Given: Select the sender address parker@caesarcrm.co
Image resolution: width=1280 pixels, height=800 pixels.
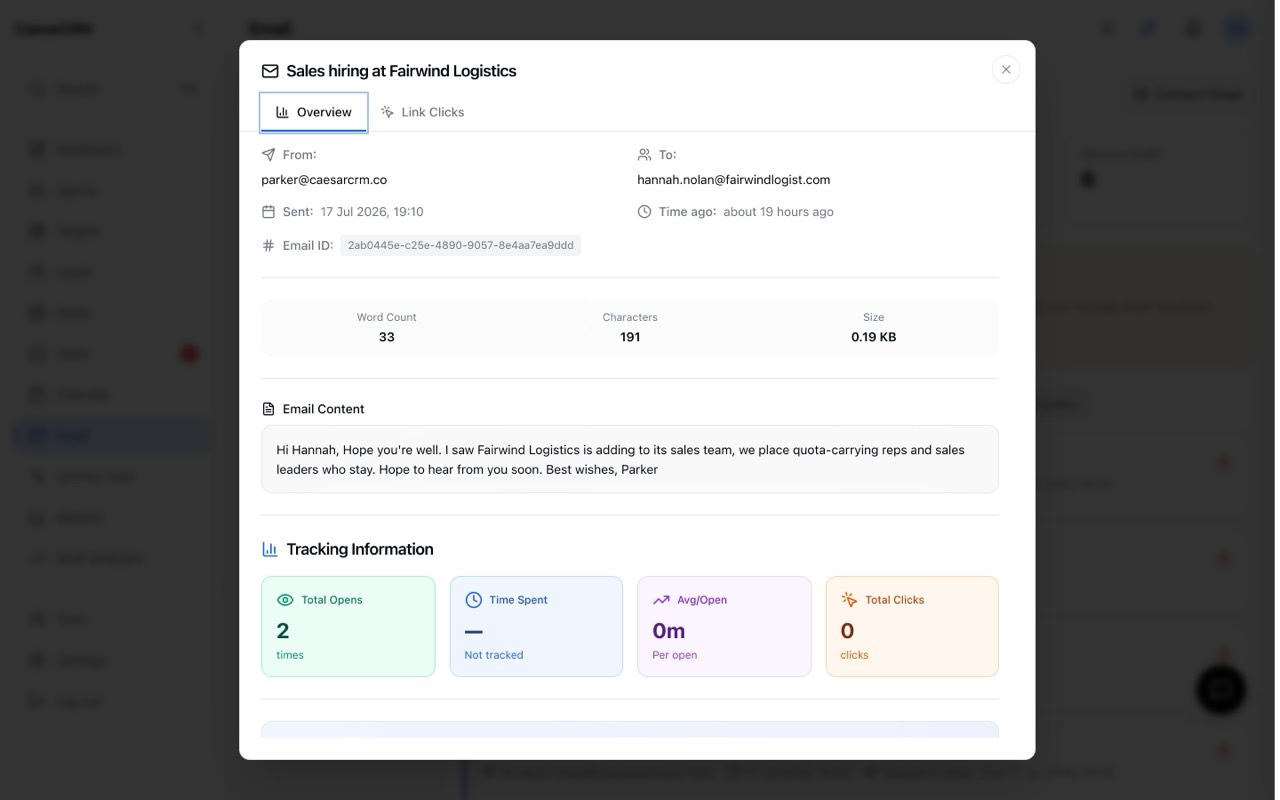Looking at the screenshot, I should [324, 180].
